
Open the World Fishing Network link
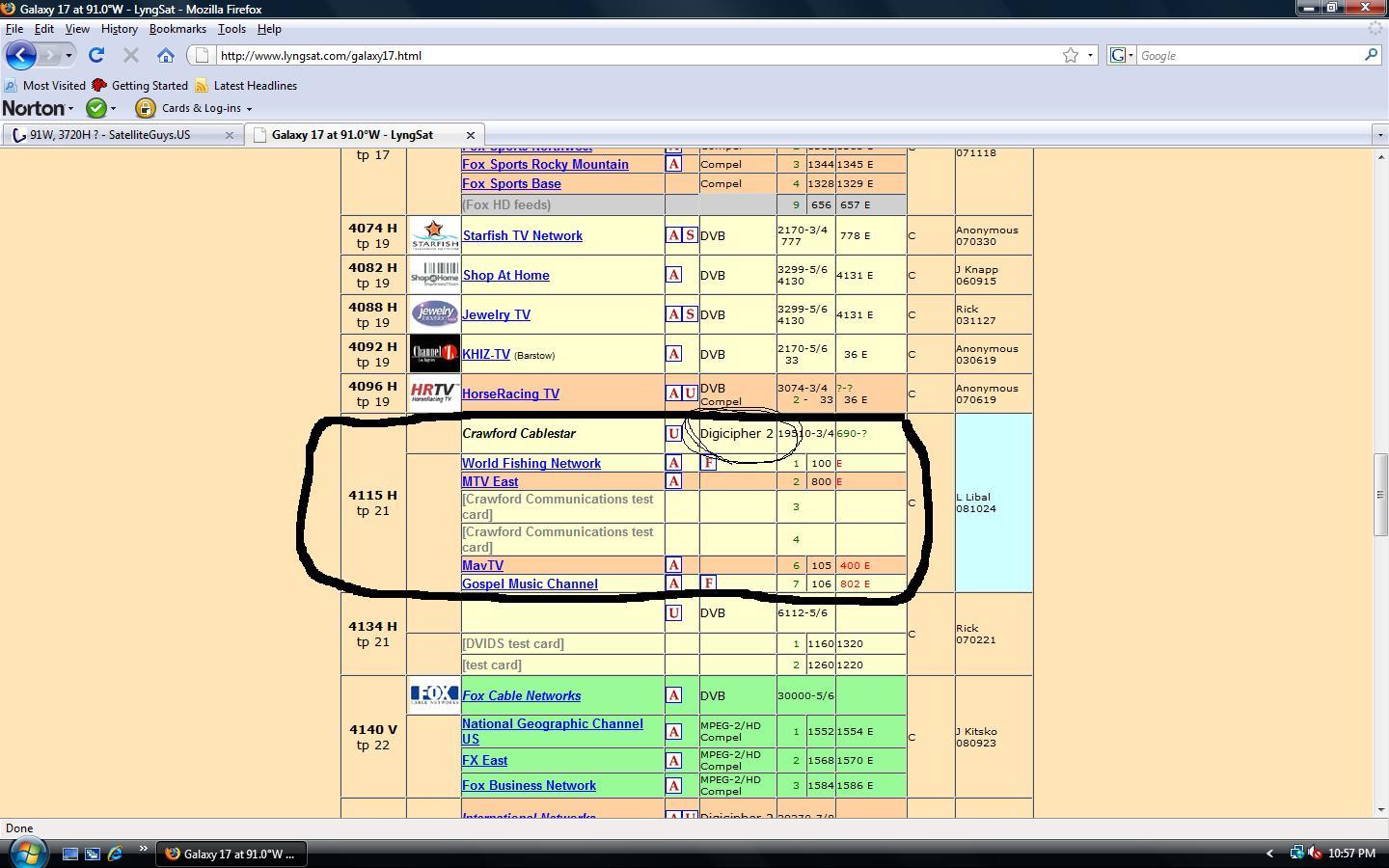pyautogui.click(x=531, y=463)
